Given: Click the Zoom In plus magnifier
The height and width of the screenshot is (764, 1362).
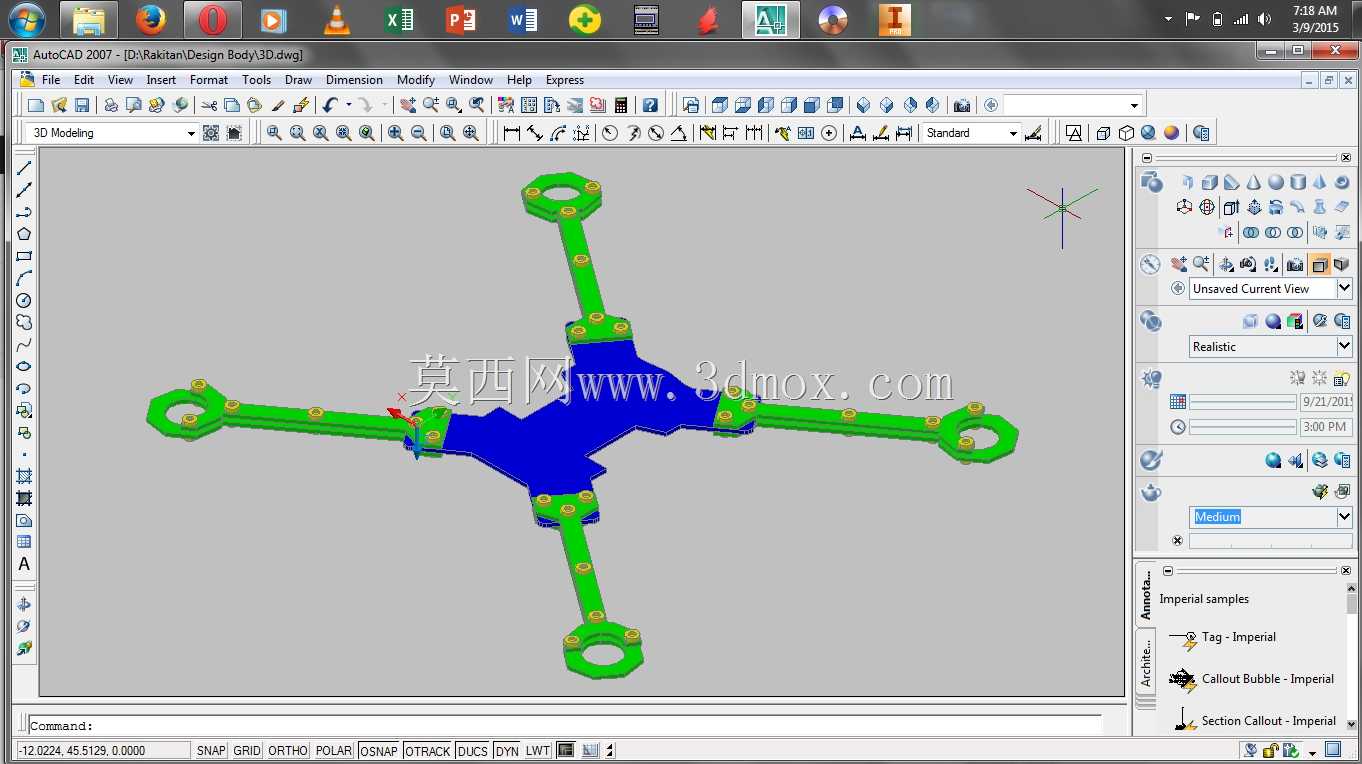Looking at the screenshot, I should click(x=396, y=133).
